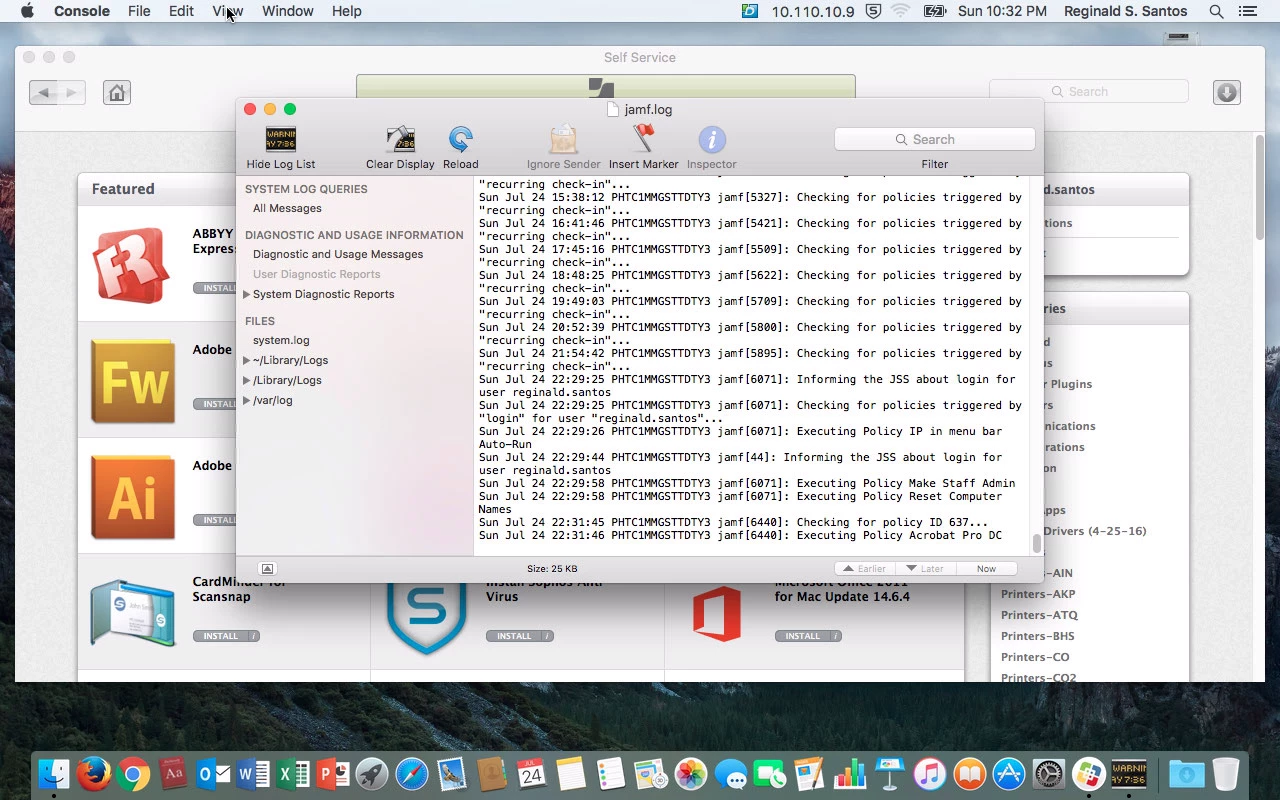The image size is (1280, 800).
Task: Open the File menu
Action: click(x=139, y=11)
